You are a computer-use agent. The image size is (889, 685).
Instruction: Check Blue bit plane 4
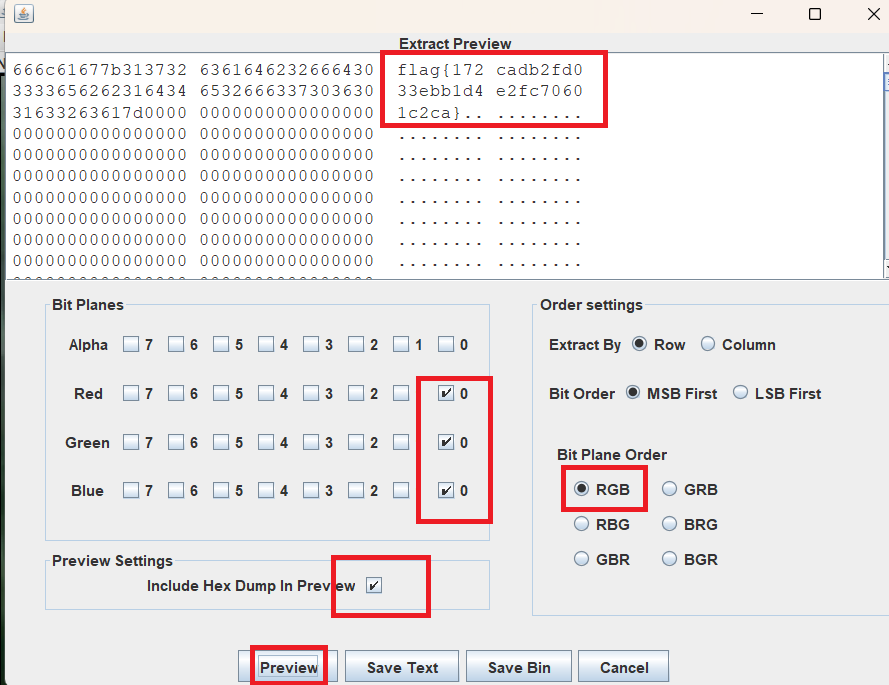[266, 490]
